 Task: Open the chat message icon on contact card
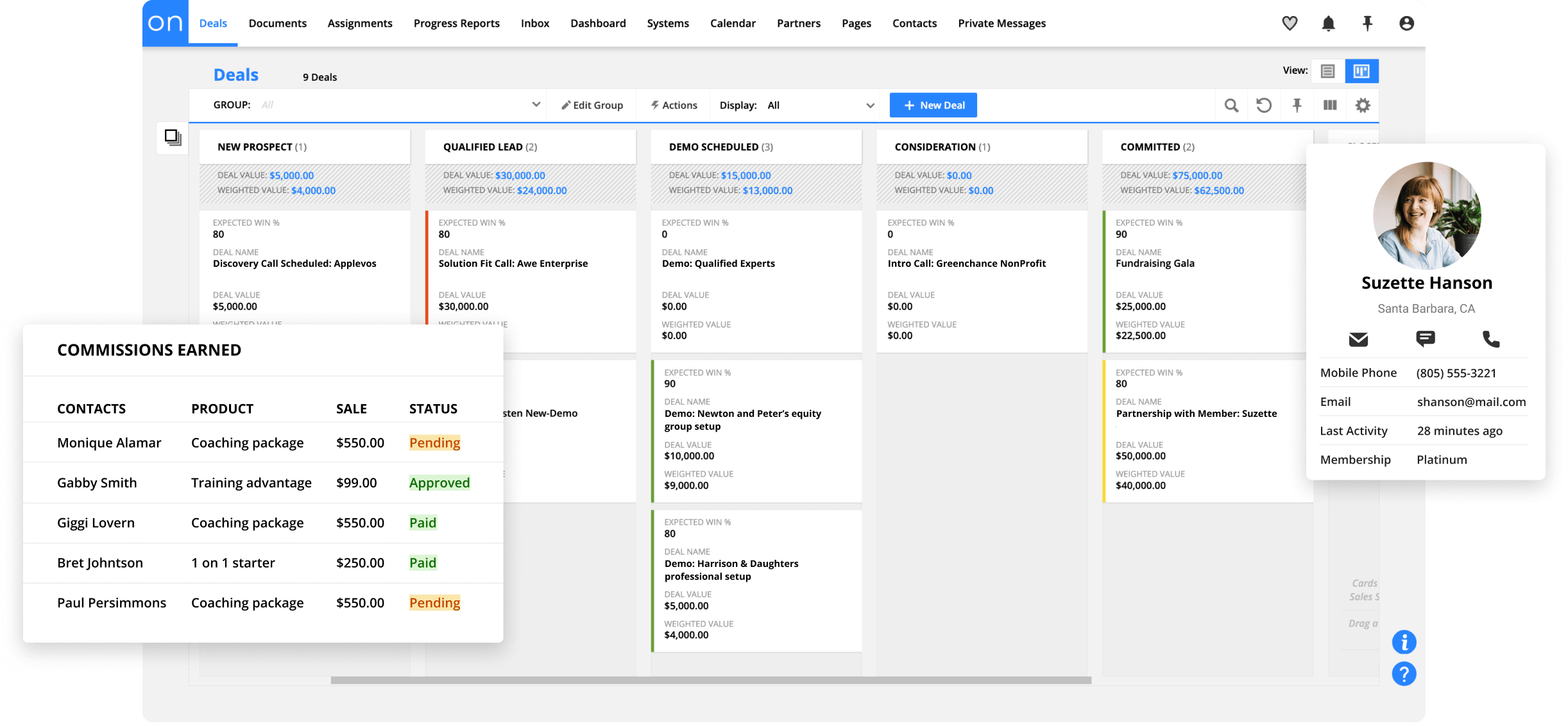(x=1425, y=340)
